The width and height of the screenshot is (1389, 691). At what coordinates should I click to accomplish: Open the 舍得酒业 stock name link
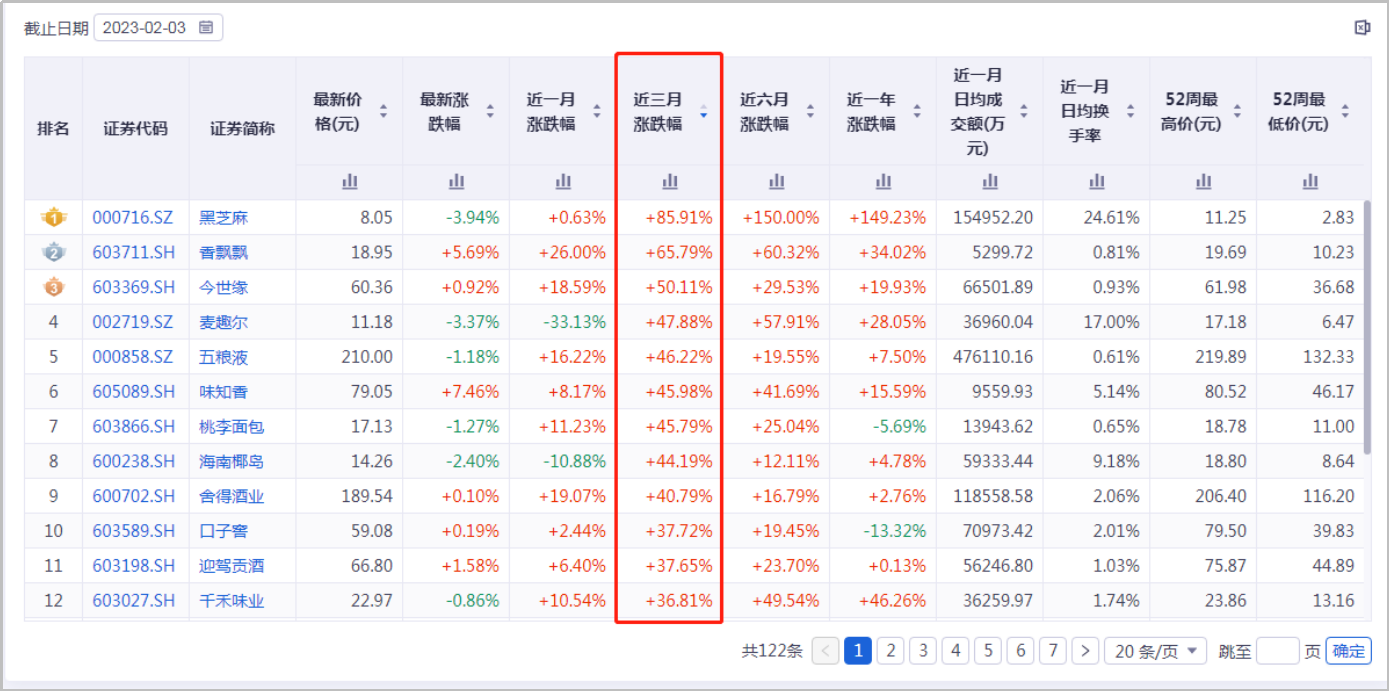[x=232, y=496]
